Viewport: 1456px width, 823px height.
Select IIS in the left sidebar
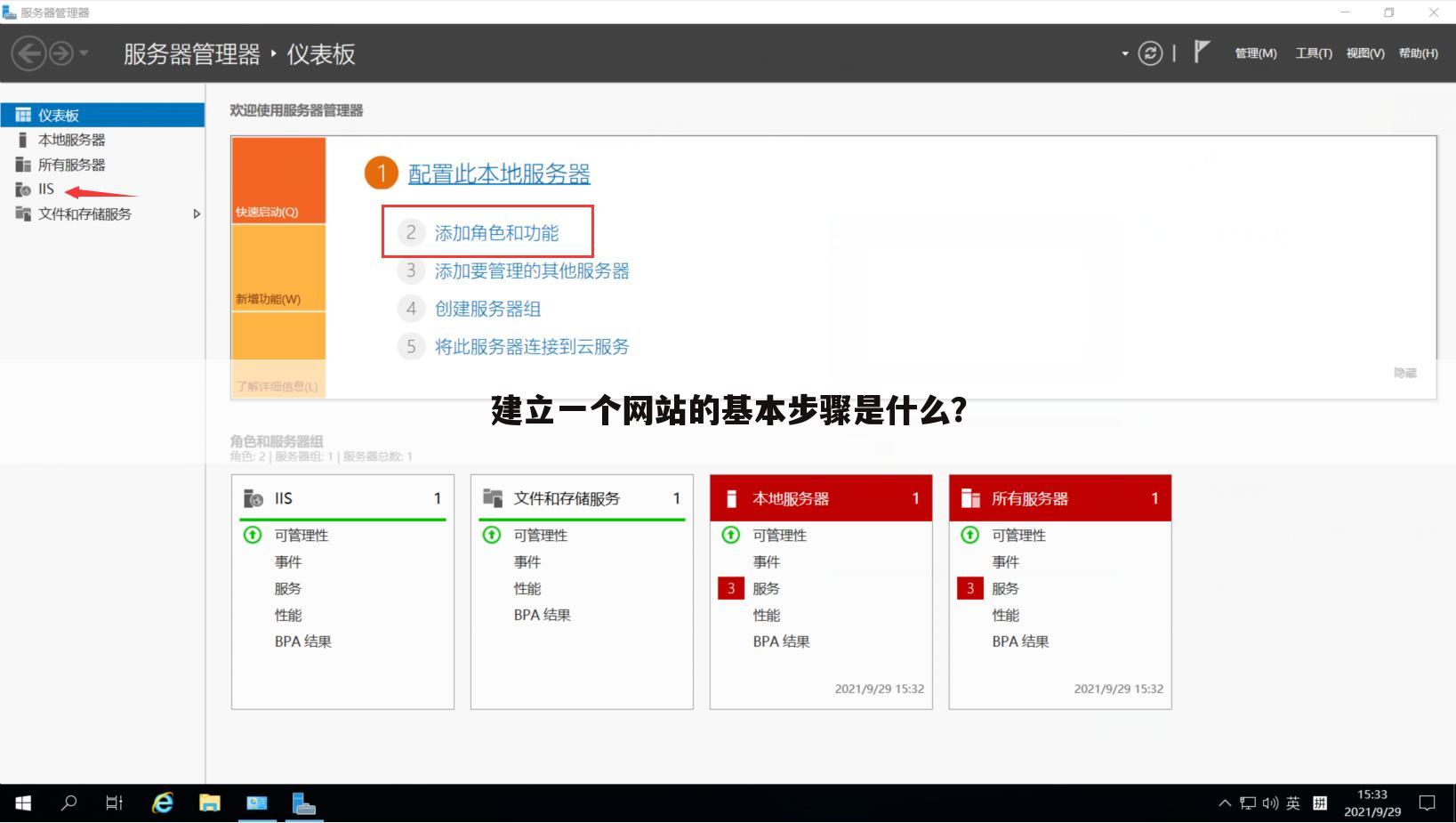coord(44,189)
